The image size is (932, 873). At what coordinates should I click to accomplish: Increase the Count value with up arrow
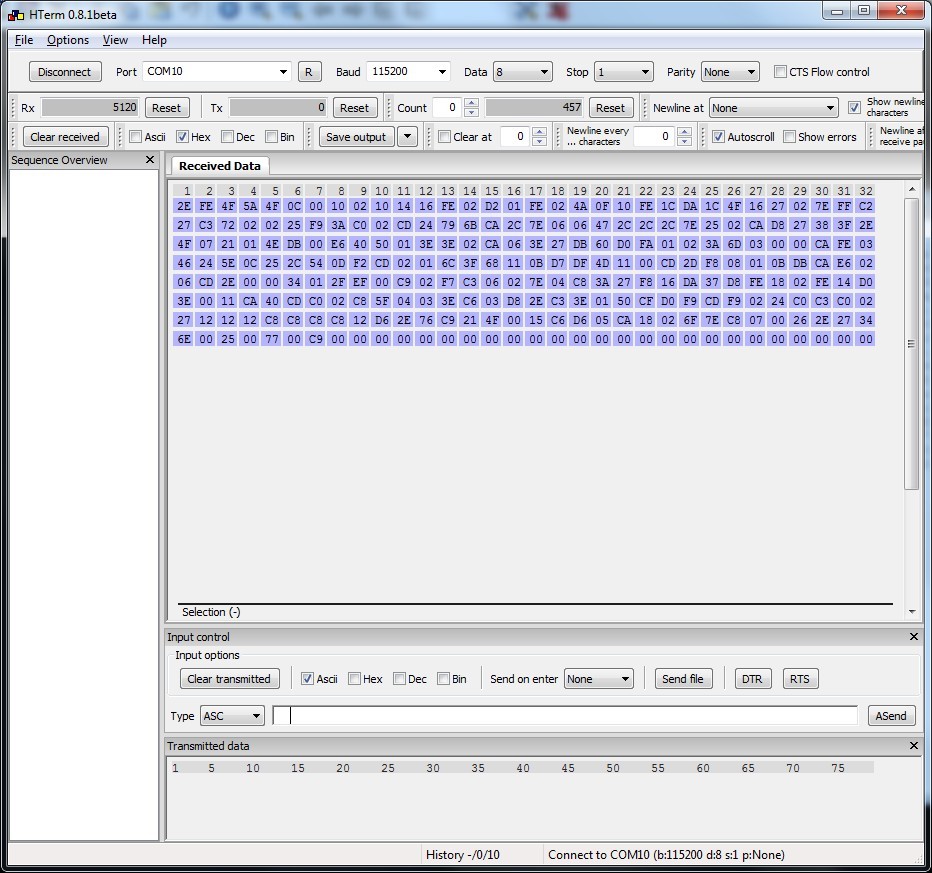(469, 103)
